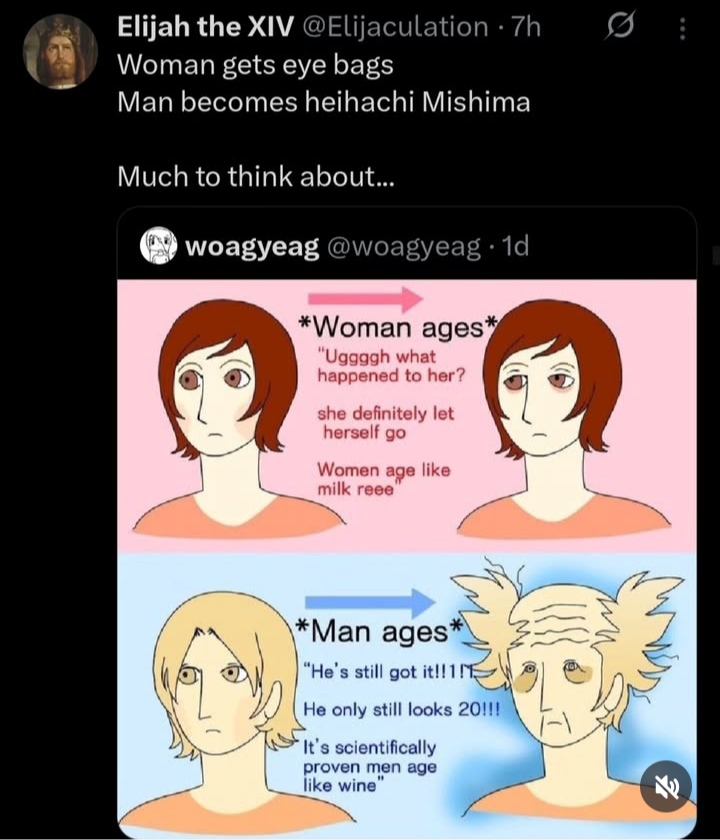Open the three-dot more options menu

coord(682,28)
